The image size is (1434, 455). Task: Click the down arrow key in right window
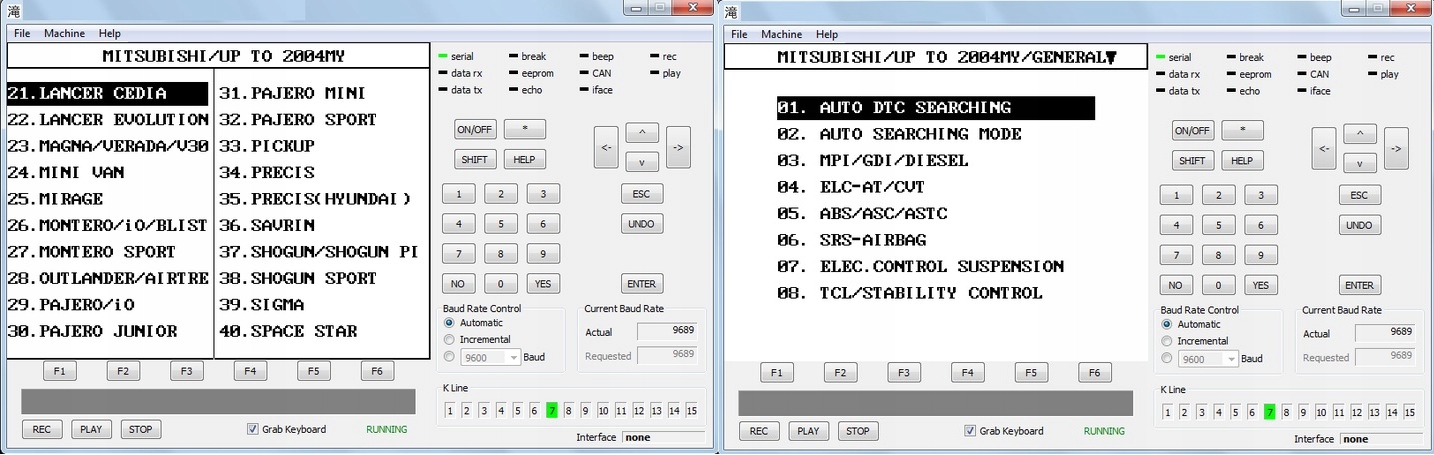coord(1359,163)
